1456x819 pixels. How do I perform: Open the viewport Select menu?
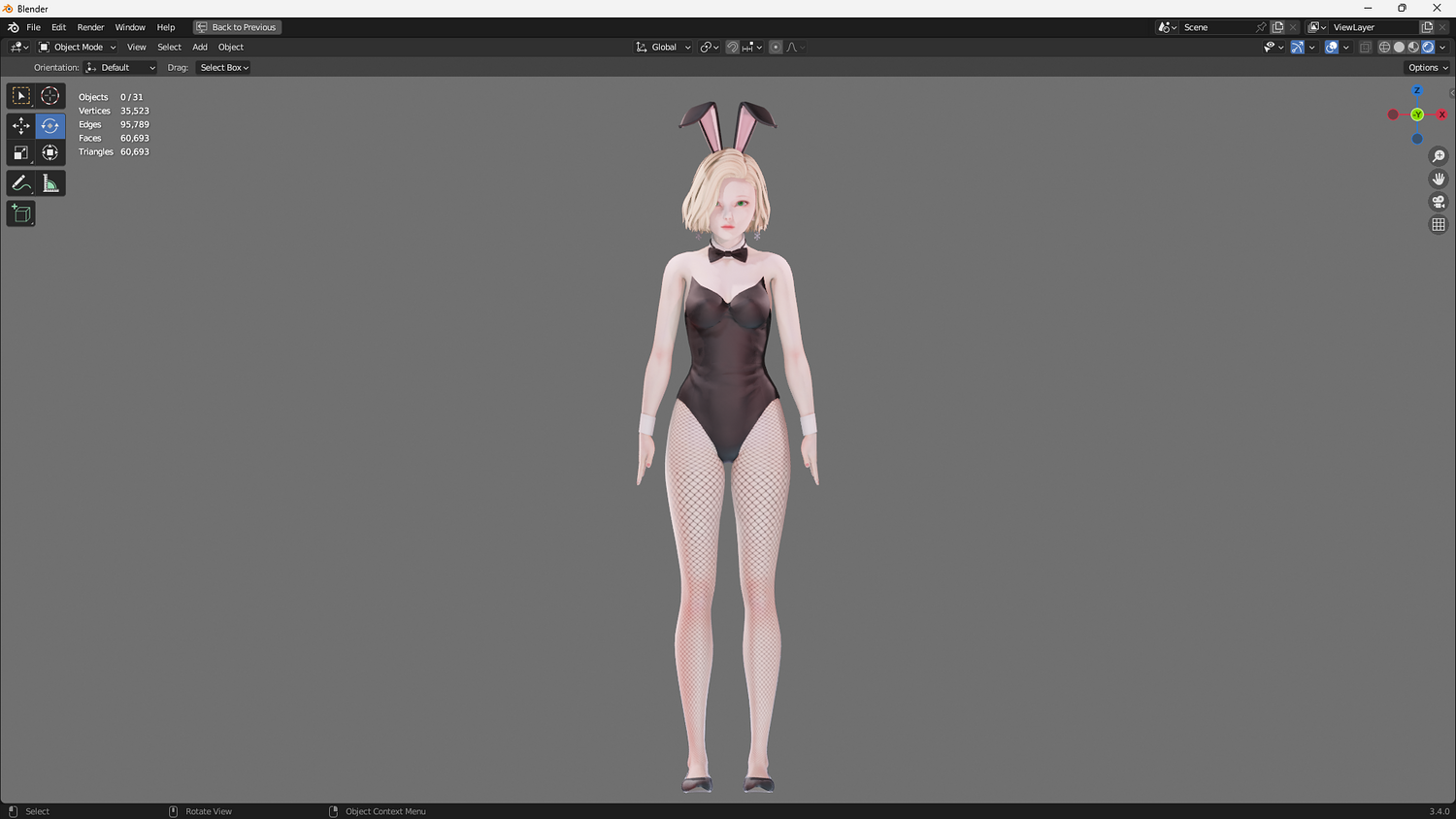tap(169, 47)
